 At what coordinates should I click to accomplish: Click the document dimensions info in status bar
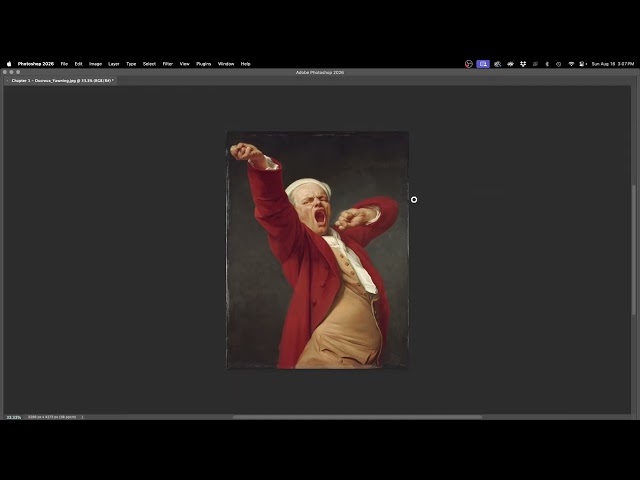click(x=52, y=417)
